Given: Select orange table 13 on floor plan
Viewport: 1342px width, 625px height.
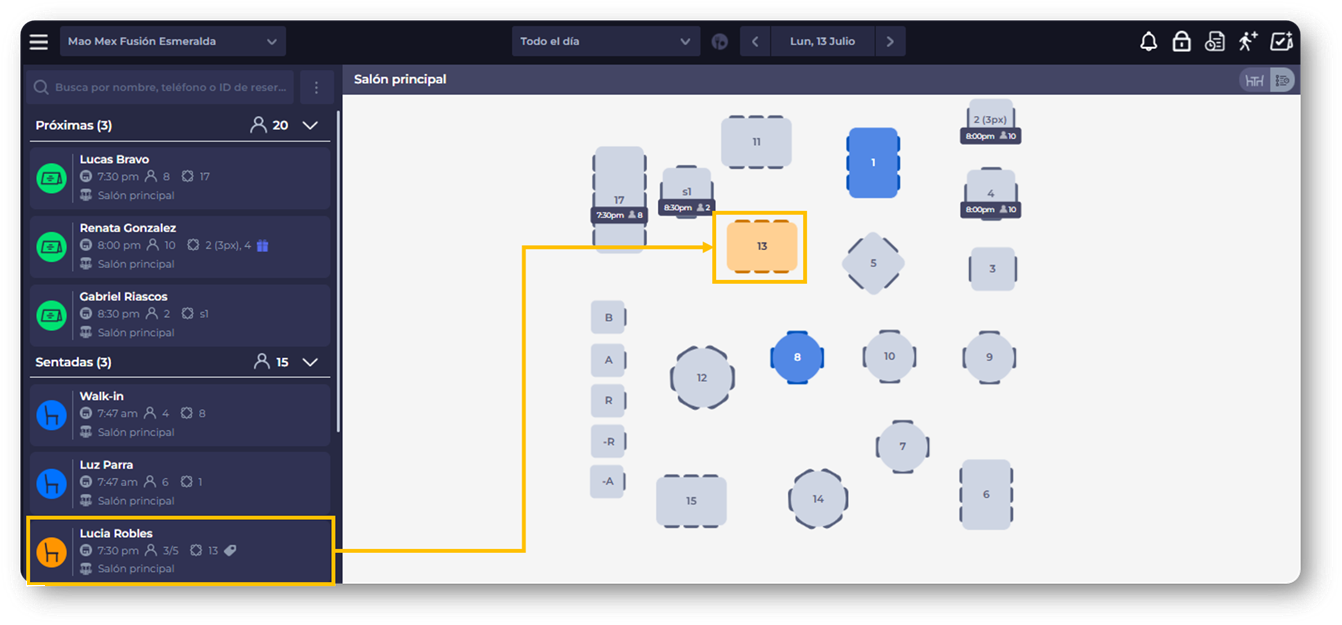Looking at the screenshot, I should click(x=761, y=246).
